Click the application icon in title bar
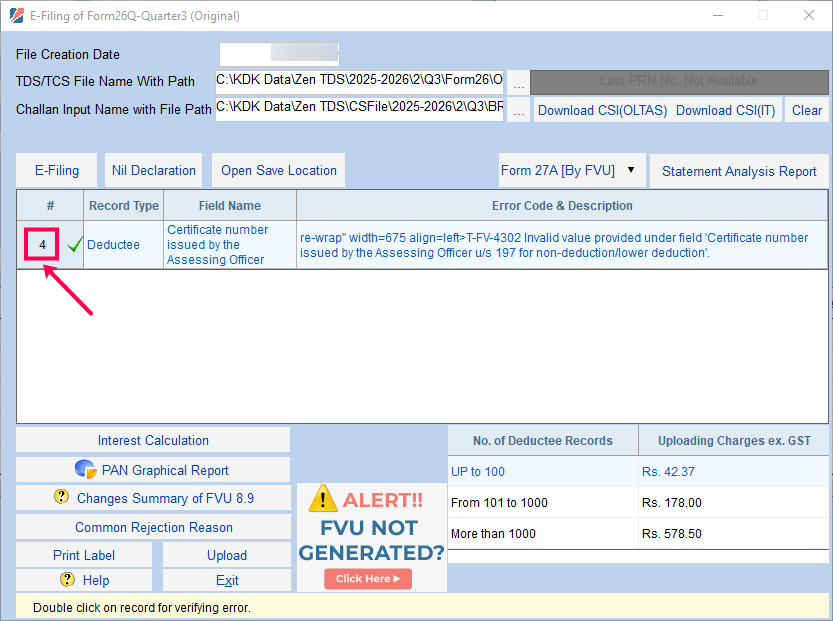This screenshot has height=621, width=833. click(x=16, y=15)
